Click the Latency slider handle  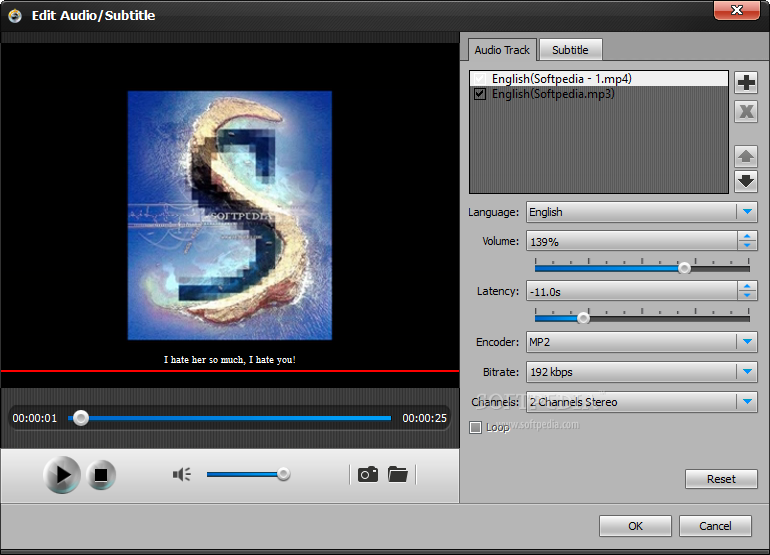click(583, 318)
